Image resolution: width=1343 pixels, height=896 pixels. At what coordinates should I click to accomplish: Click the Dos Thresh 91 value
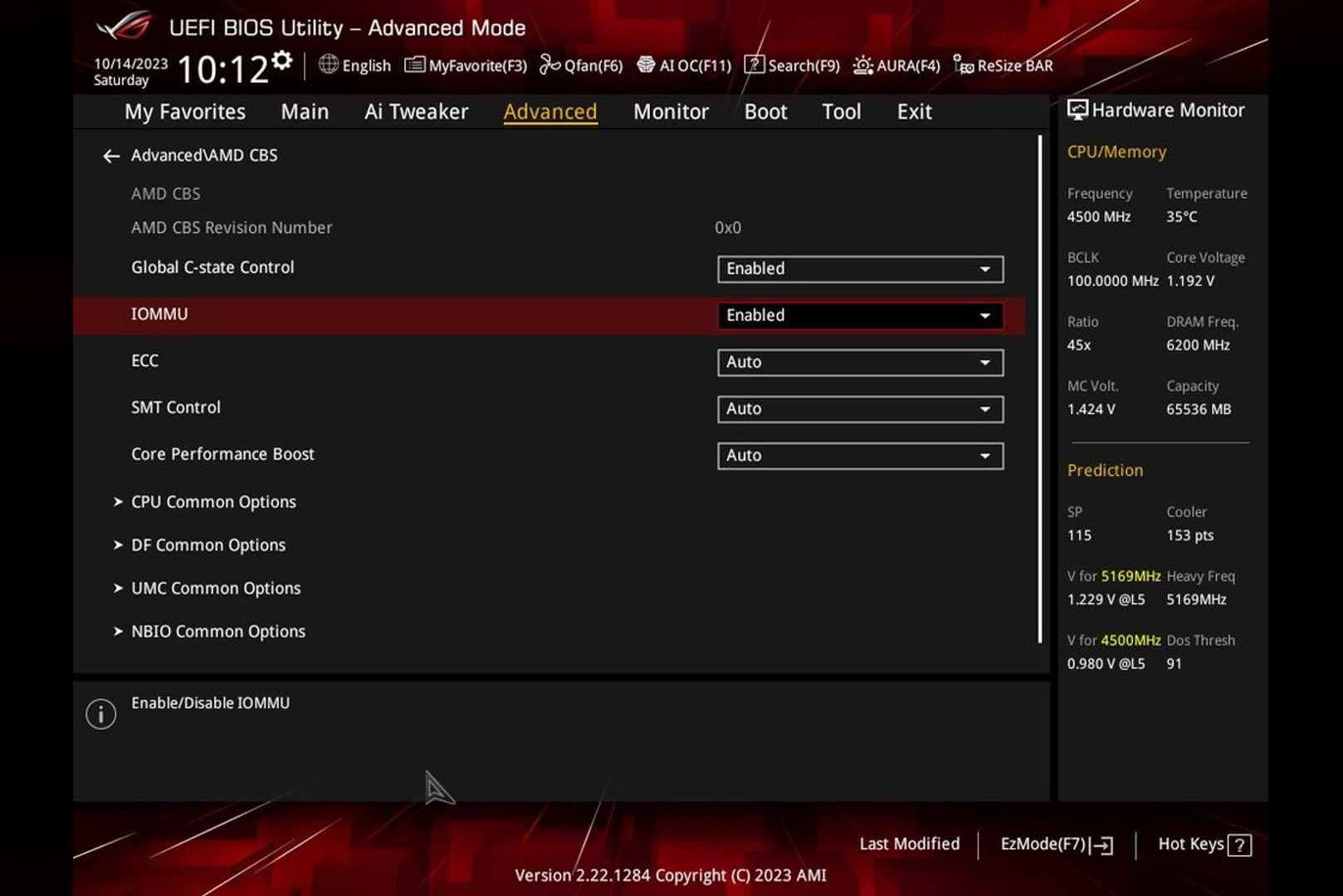[1174, 664]
